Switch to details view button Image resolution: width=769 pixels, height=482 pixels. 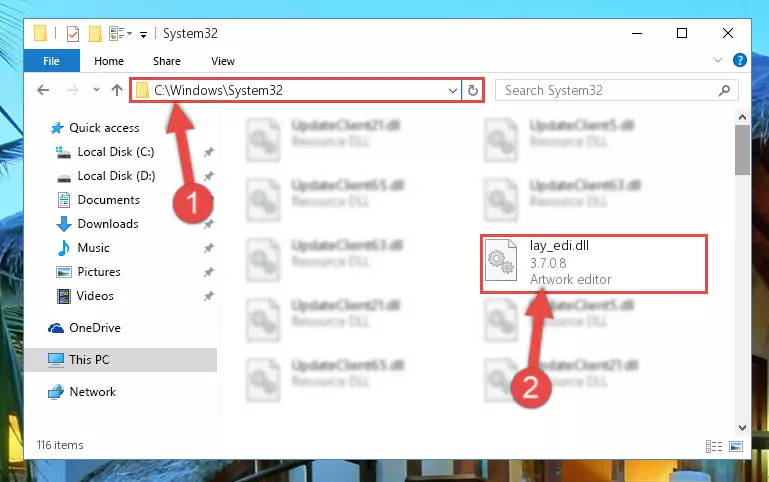coord(714,446)
